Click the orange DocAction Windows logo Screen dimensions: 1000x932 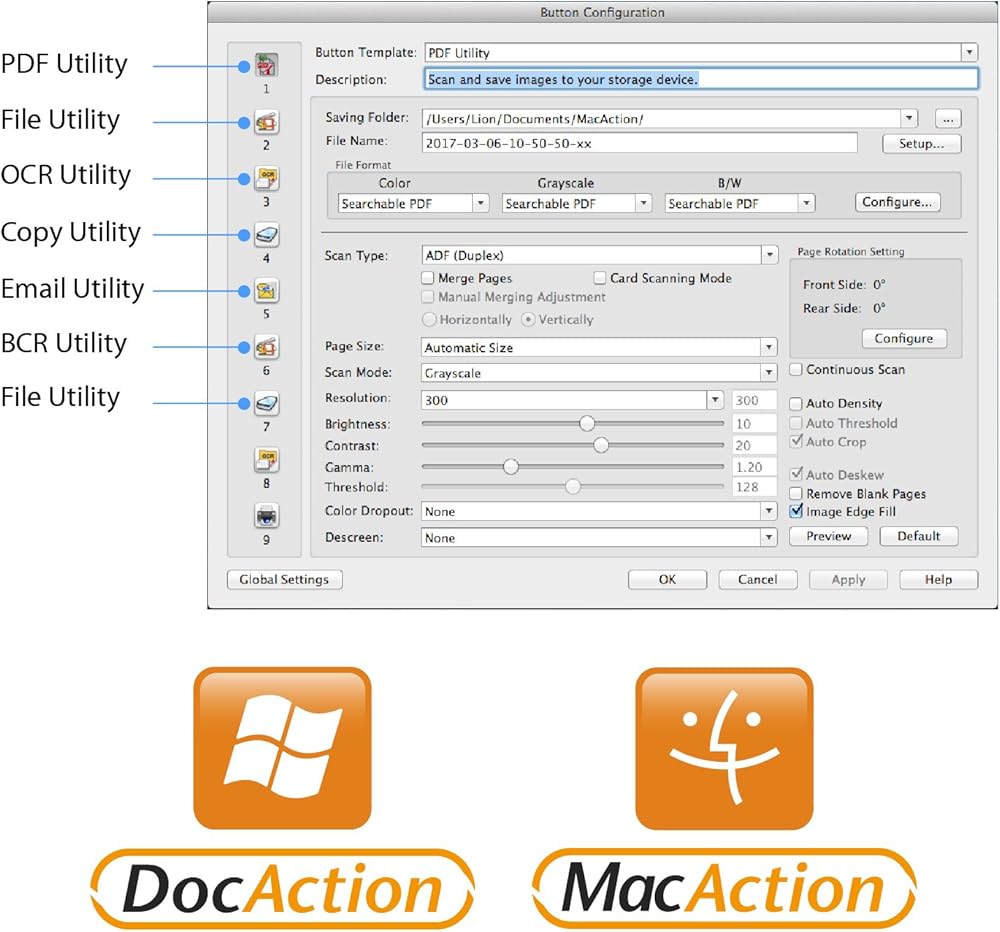coord(282,747)
